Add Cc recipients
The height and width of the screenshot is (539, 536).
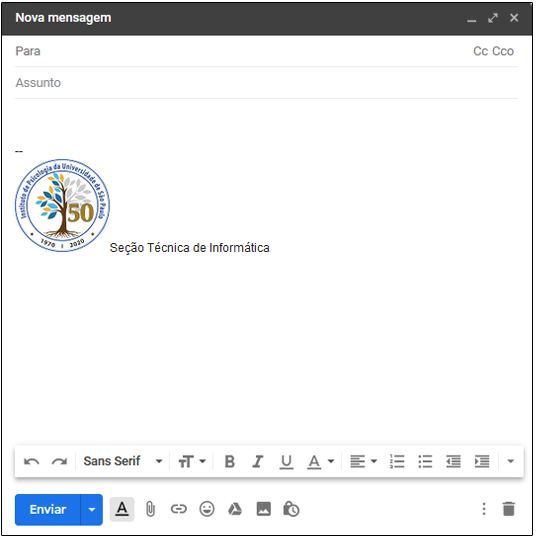(481, 51)
